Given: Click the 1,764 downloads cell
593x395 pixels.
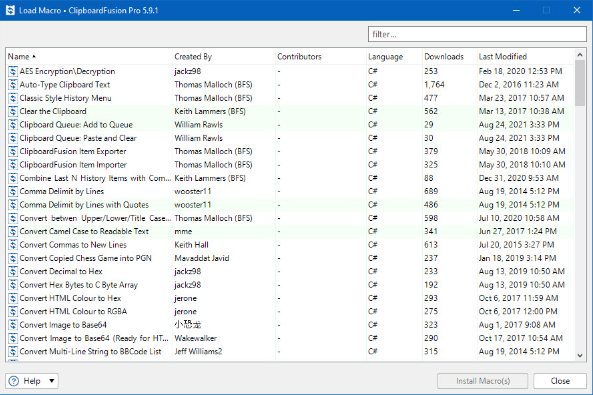Looking at the screenshot, I should pos(434,84).
